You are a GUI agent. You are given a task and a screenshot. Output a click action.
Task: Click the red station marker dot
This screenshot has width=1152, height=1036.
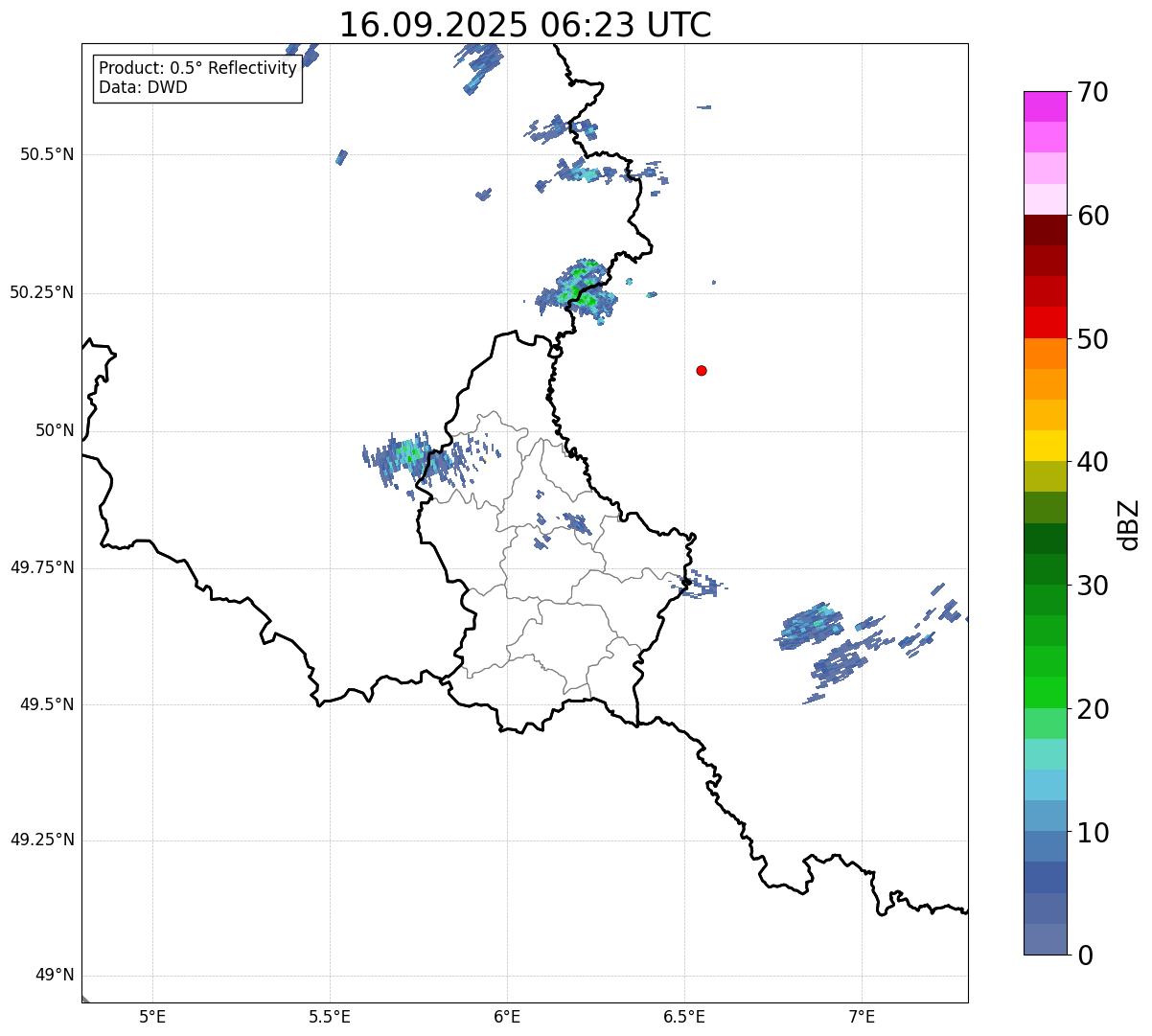coord(702,370)
